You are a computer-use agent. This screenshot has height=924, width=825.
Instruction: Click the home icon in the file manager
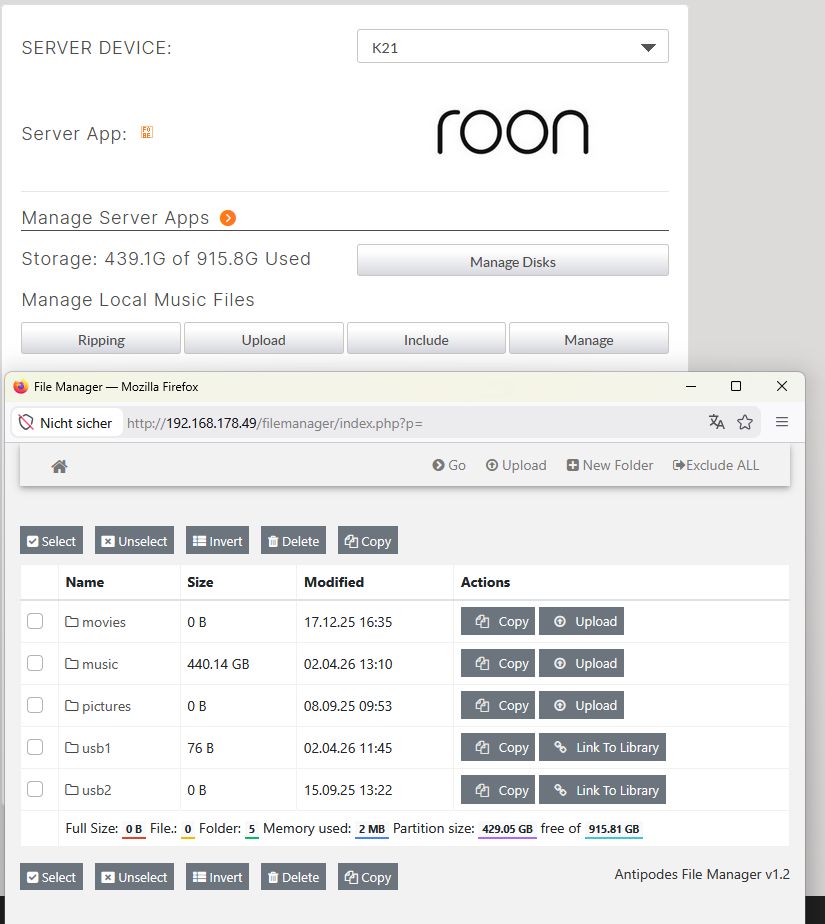pyautogui.click(x=58, y=466)
